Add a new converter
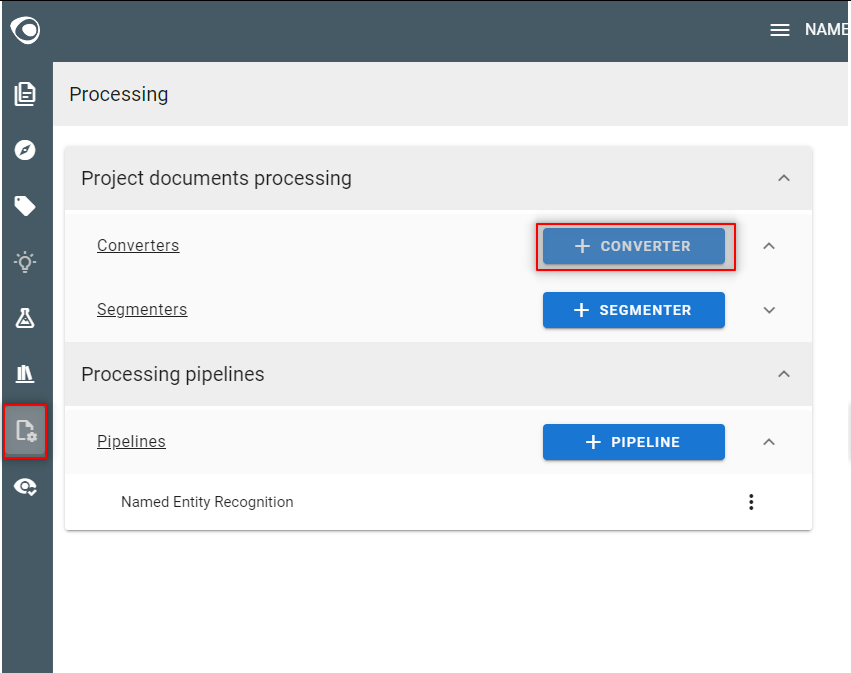Image resolution: width=851 pixels, height=673 pixels. point(634,246)
